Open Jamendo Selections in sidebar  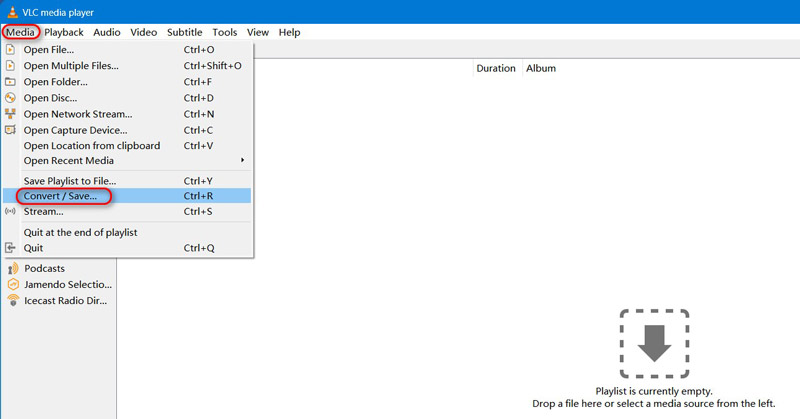(68, 284)
